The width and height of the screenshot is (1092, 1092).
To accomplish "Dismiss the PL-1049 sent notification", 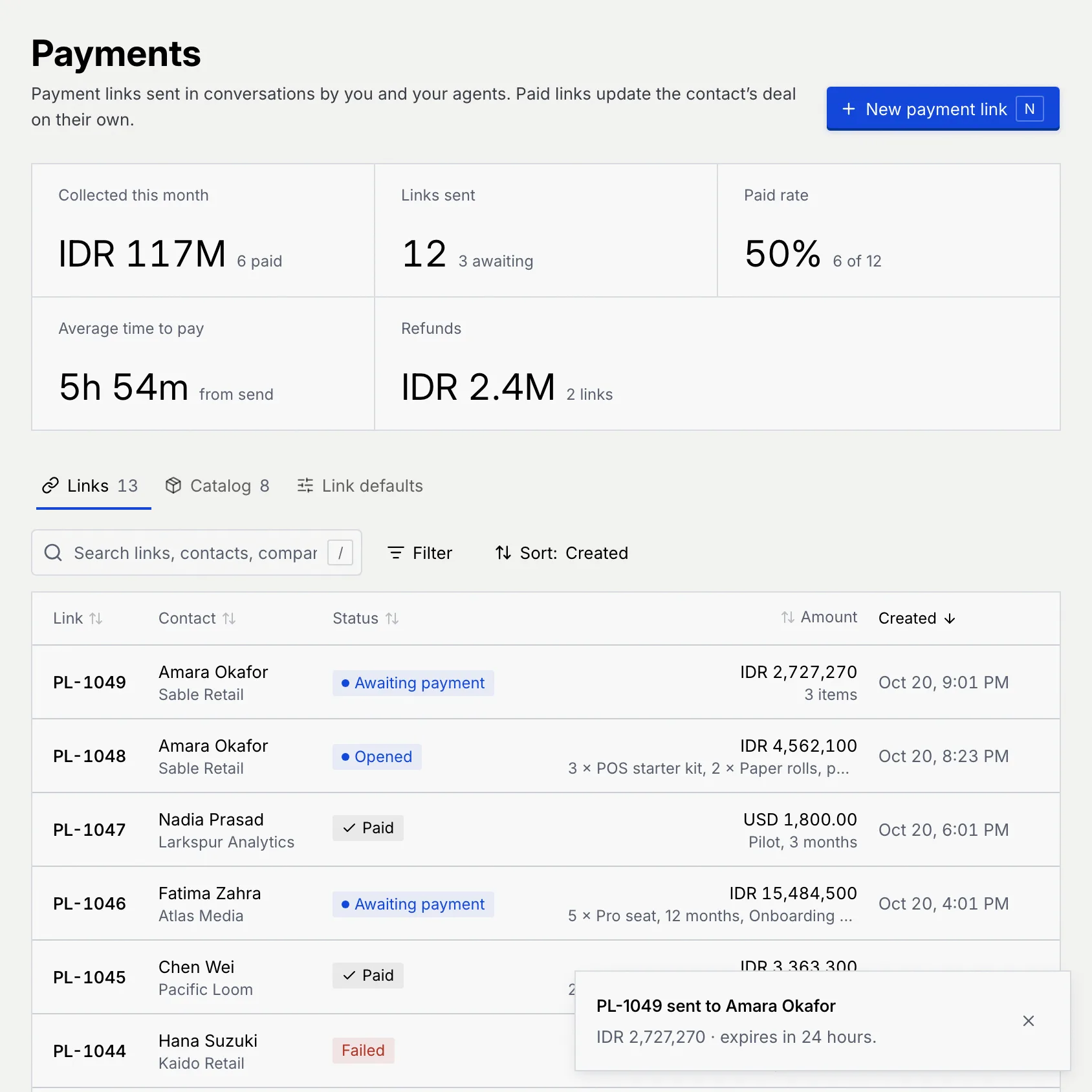I will coord(1029,1021).
